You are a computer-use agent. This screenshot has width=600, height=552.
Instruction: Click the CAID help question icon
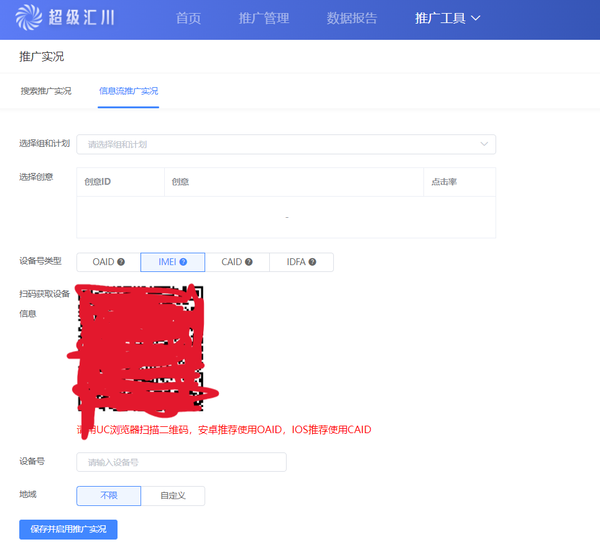click(x=249, y=262)
